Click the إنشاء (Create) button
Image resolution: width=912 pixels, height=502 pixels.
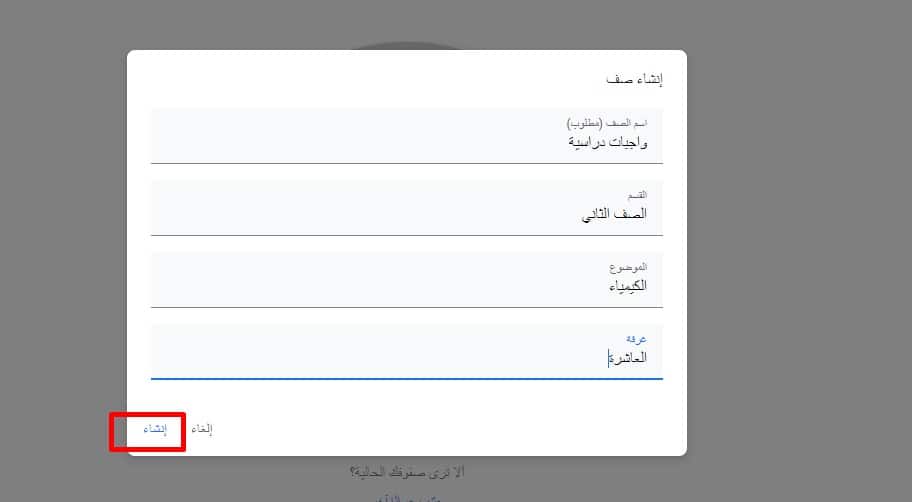(154, 429)
